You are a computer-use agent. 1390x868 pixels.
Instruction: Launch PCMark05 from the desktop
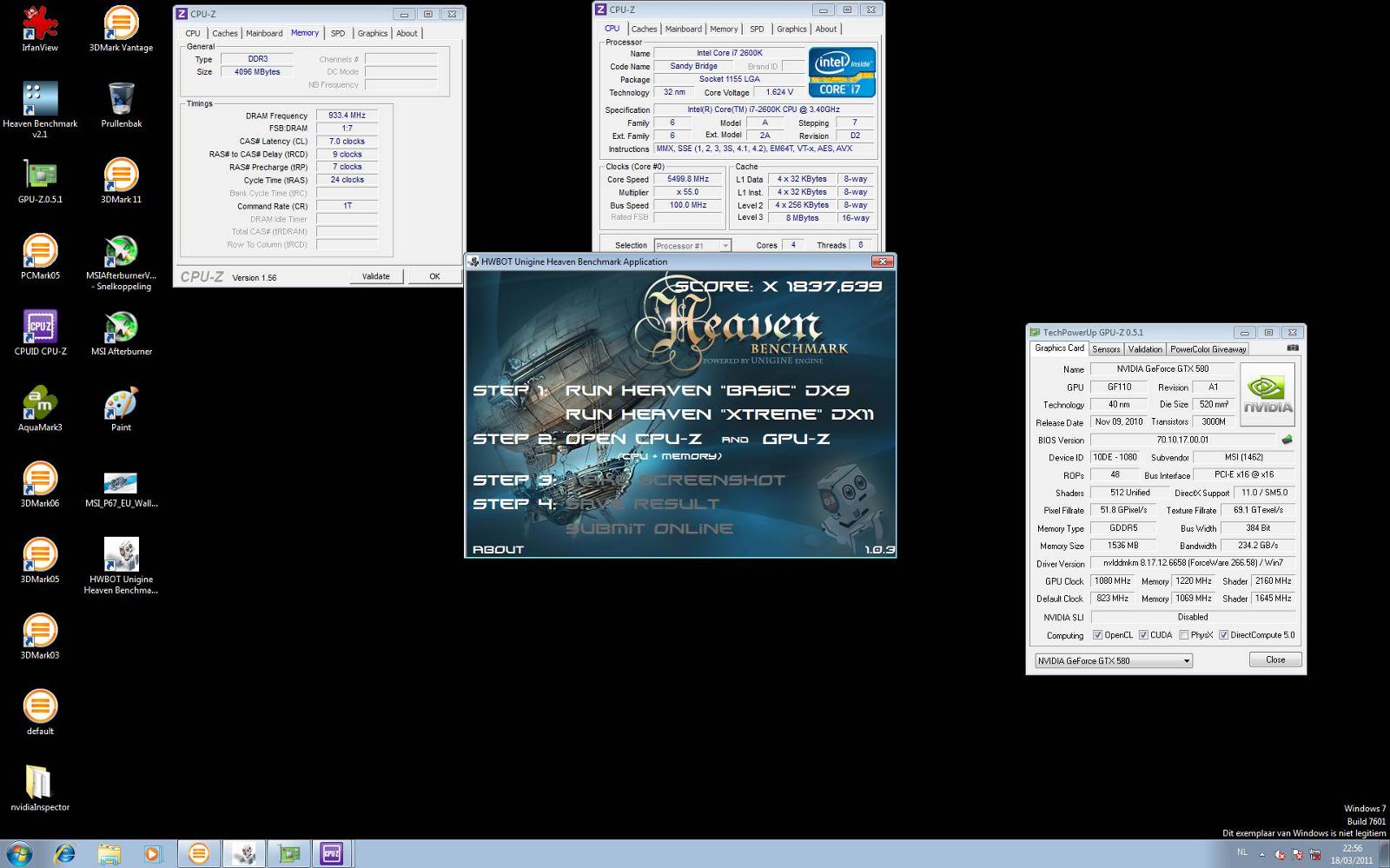40,256
